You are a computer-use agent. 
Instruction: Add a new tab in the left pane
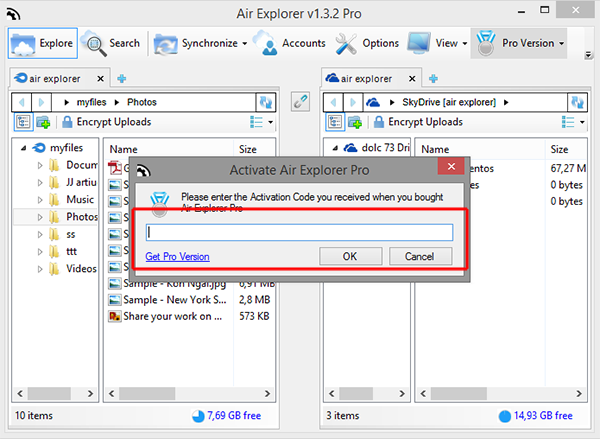click(122, 78)
